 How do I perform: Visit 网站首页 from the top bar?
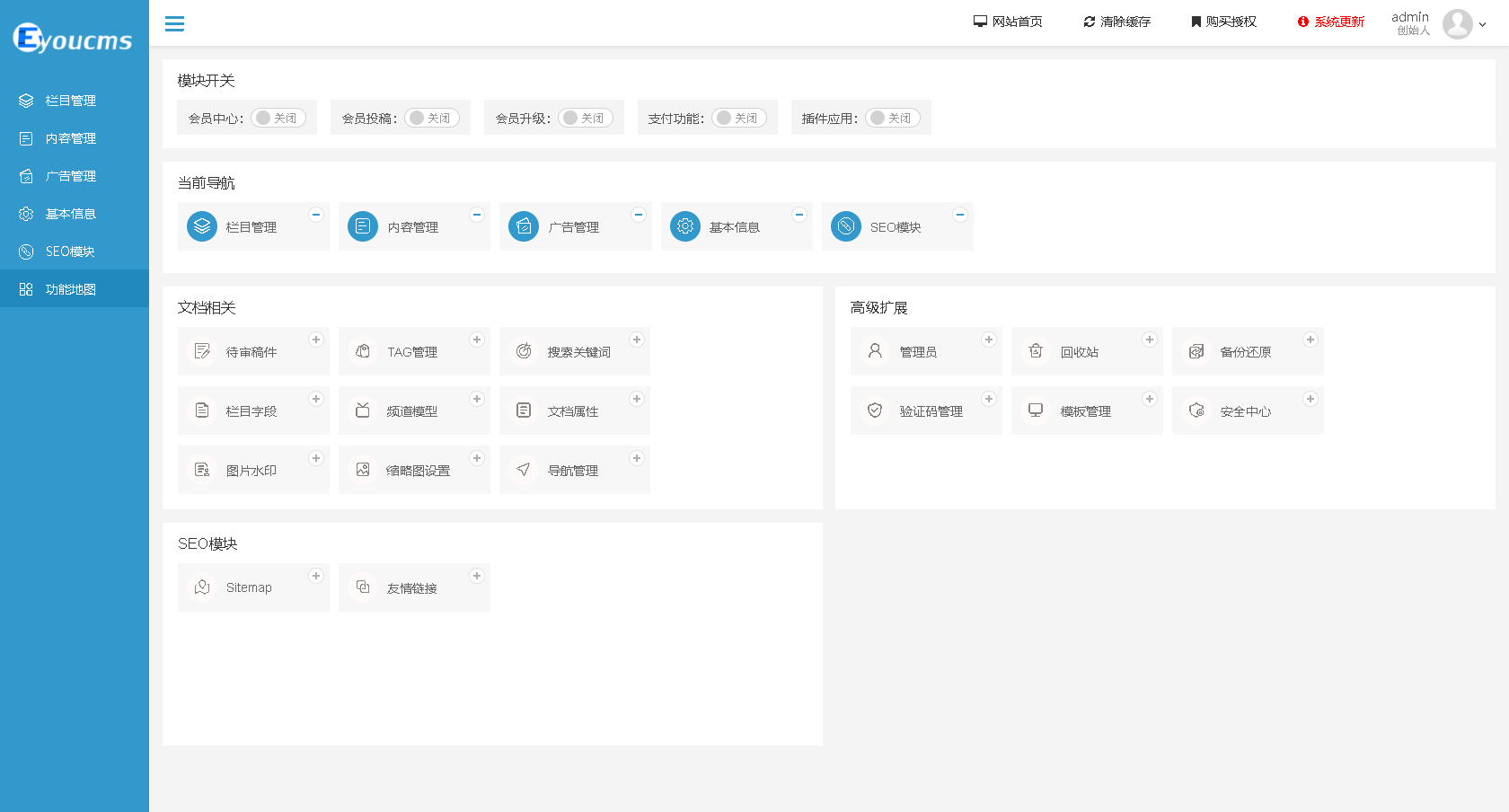tap(1008, 22)
